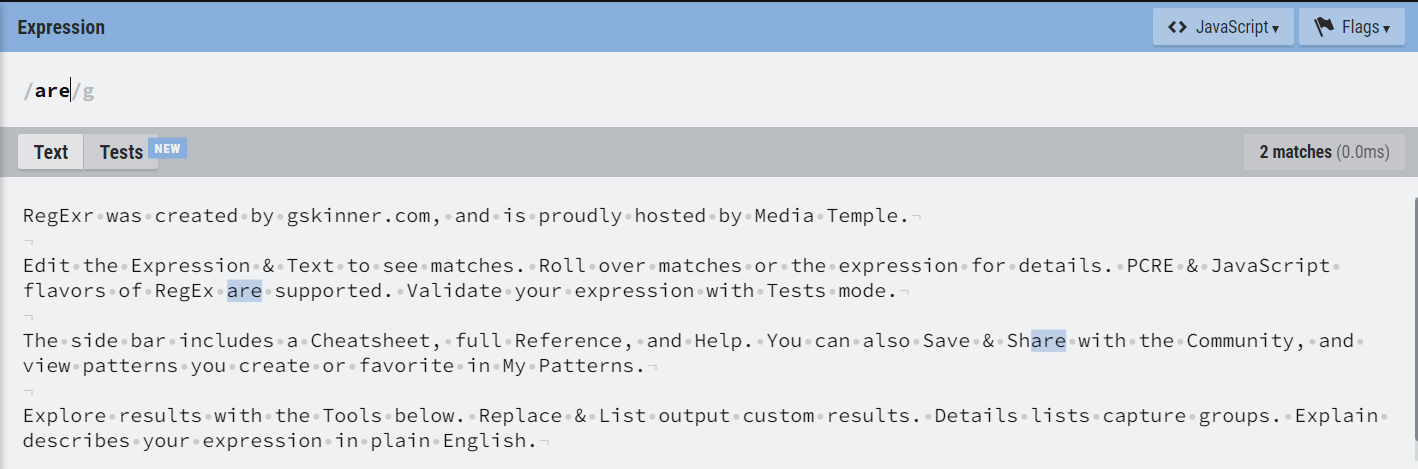Viewport: 1418px width, 469px height.
Task: Click the highlighted match inside the word "Share"
Action: point(1048,341)
